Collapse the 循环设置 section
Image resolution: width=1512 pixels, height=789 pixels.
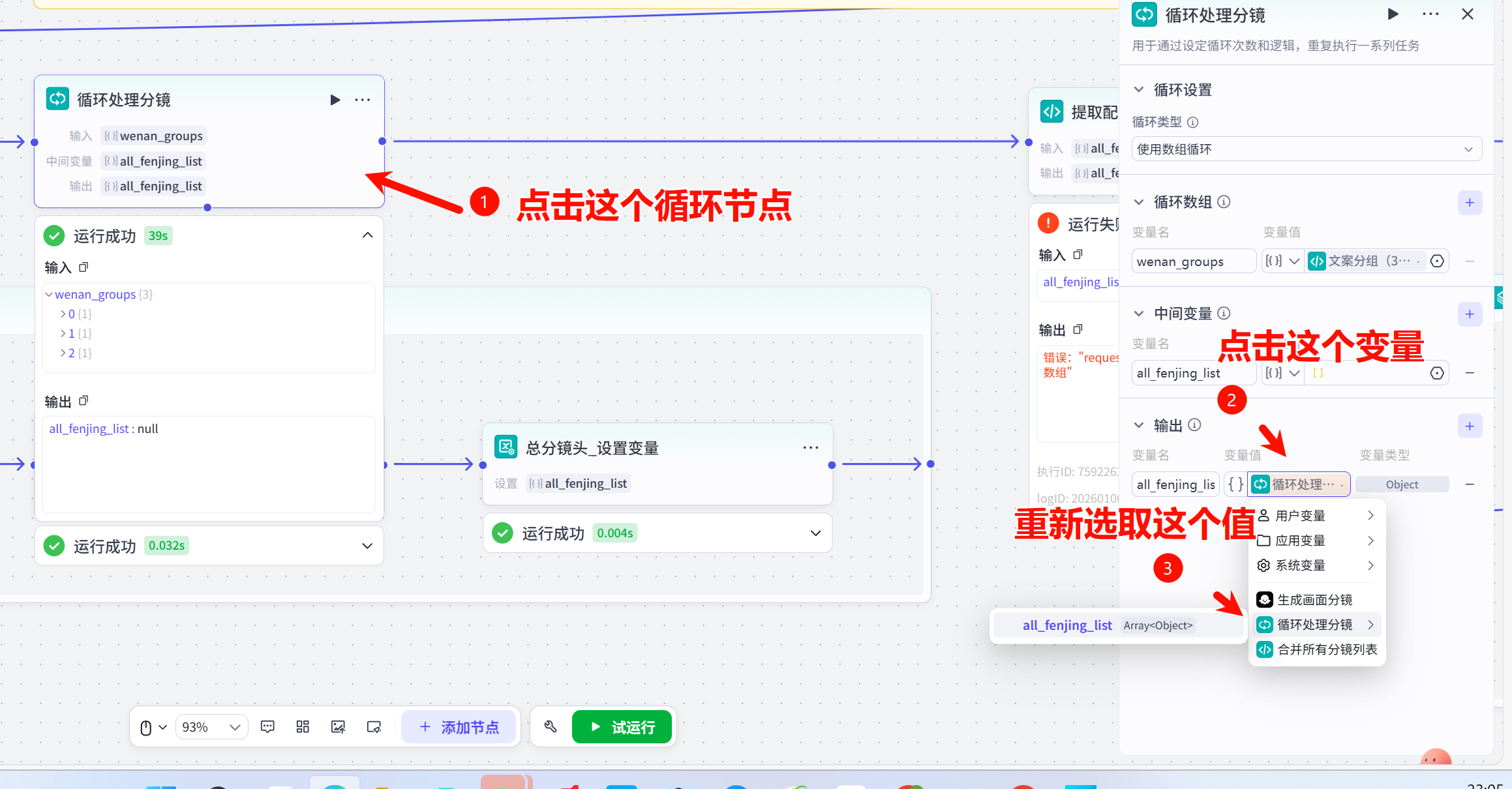coord(1139,89)
